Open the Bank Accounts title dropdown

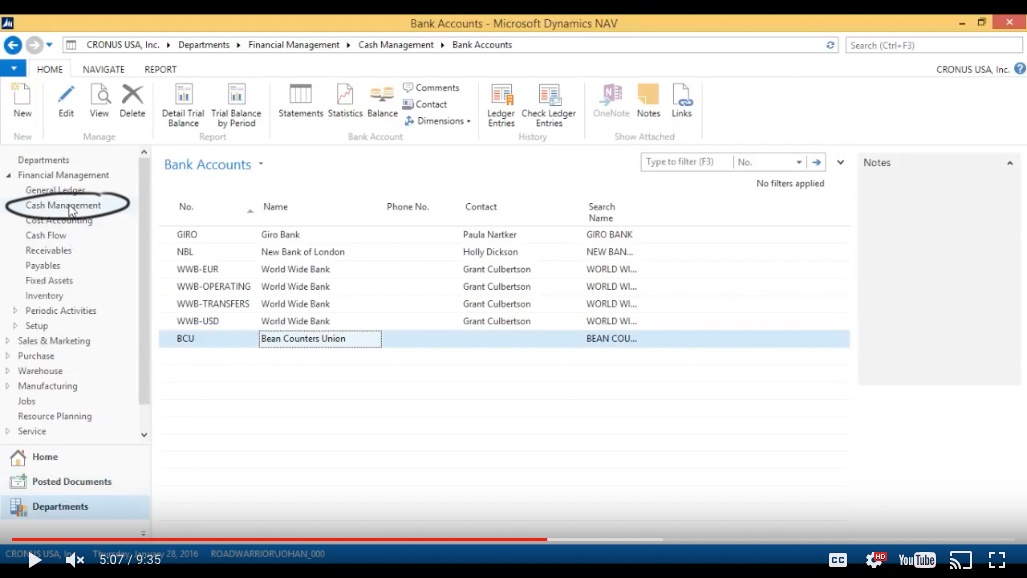[x=261, y=164]
